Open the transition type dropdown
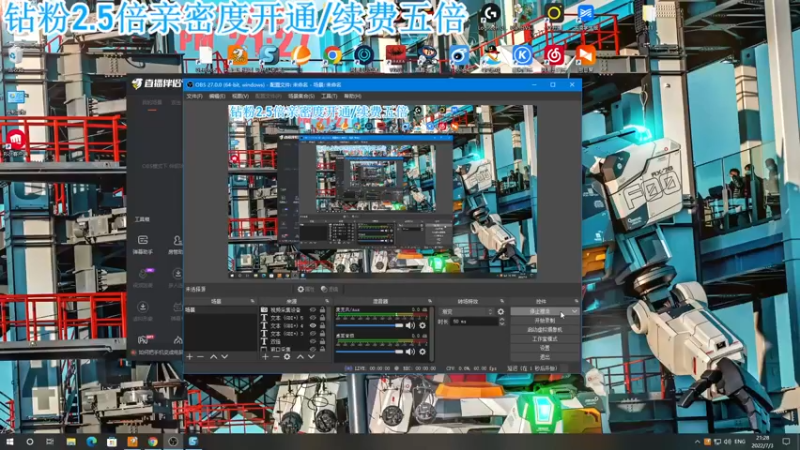800x450 pixels. [466, 311]
